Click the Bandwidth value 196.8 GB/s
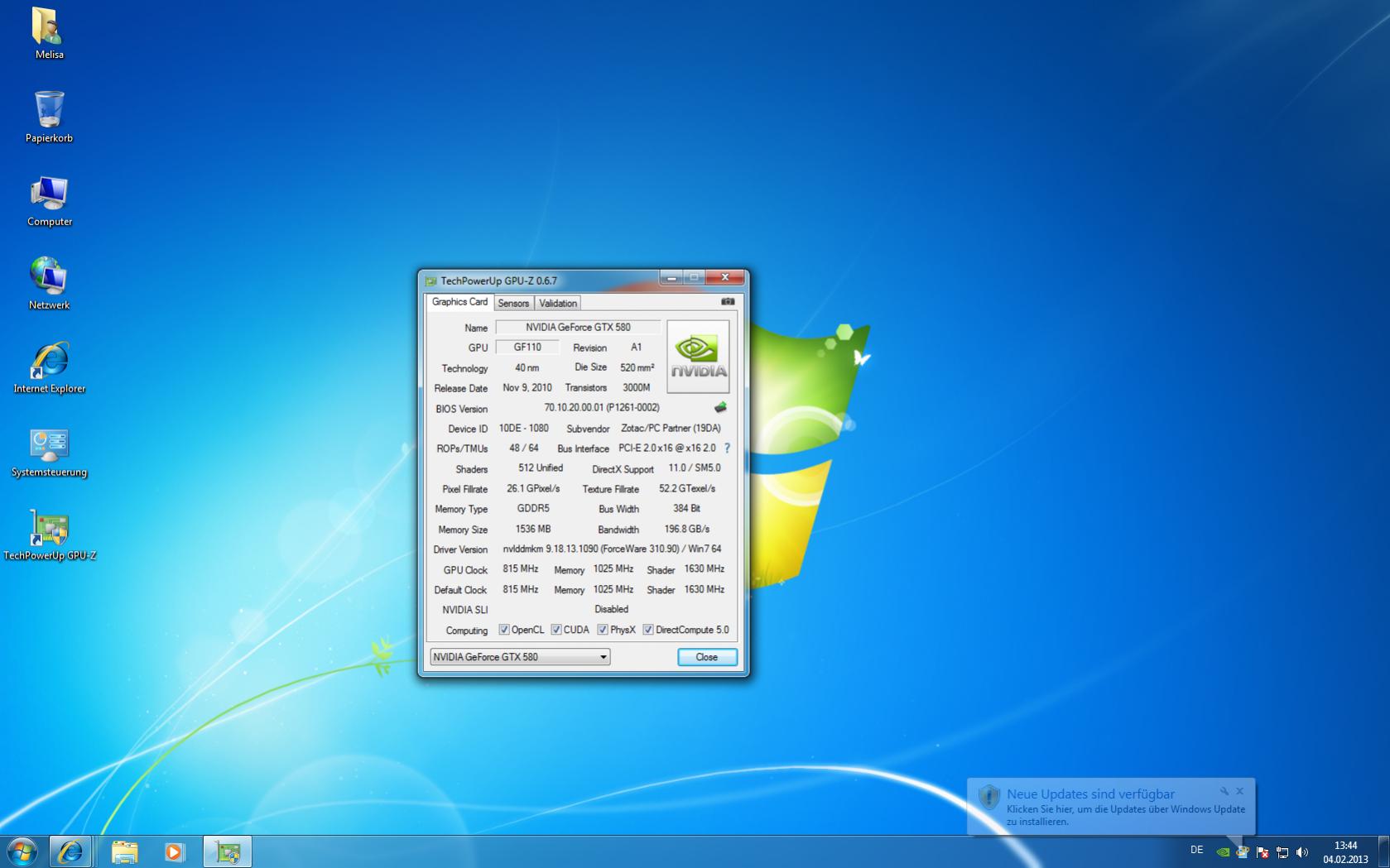Screen dimensions: 1390x868 pos(687,530)
